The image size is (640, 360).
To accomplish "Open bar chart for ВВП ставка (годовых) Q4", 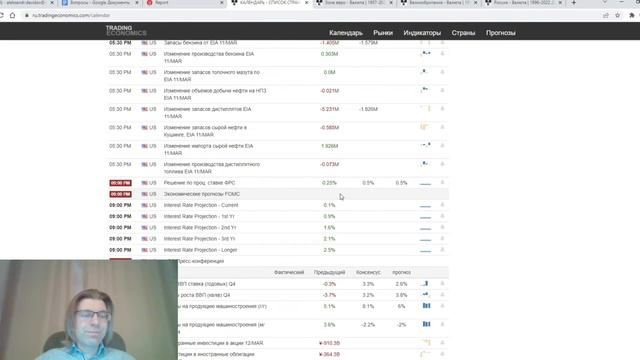I will click(x=425, y=283).
